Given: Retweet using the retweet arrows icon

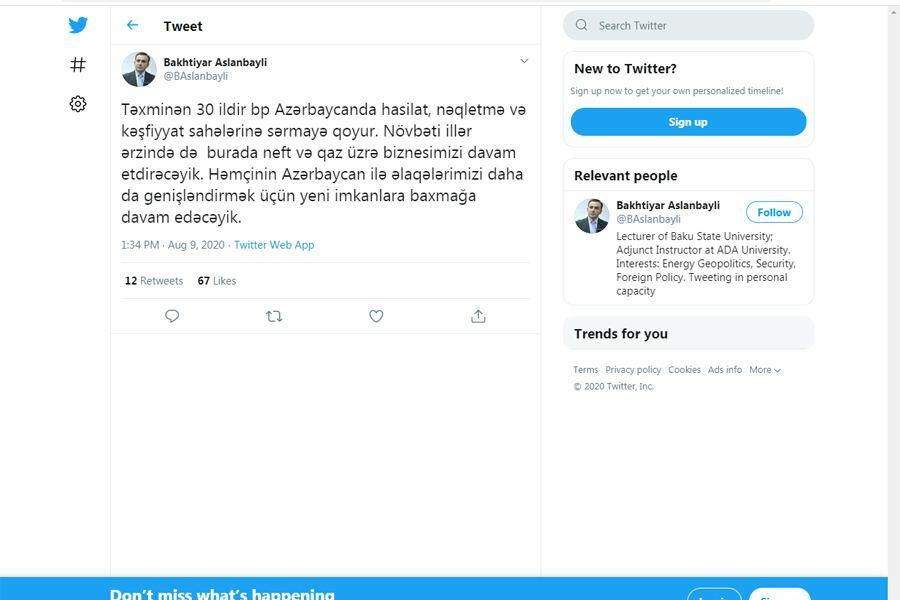Looking at the screenshot, I should (274, 316).
